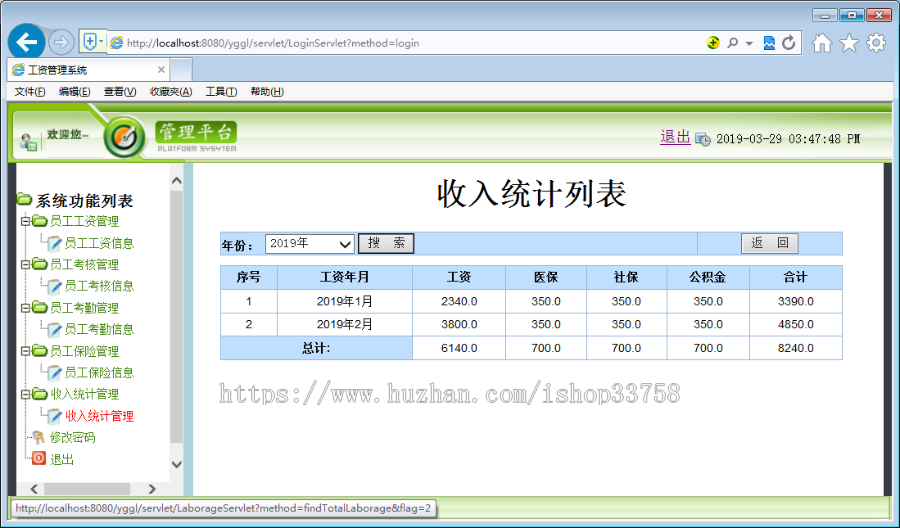Focus the browser URL address field
This screenshot has width=900, height=528.
(402, 43)
